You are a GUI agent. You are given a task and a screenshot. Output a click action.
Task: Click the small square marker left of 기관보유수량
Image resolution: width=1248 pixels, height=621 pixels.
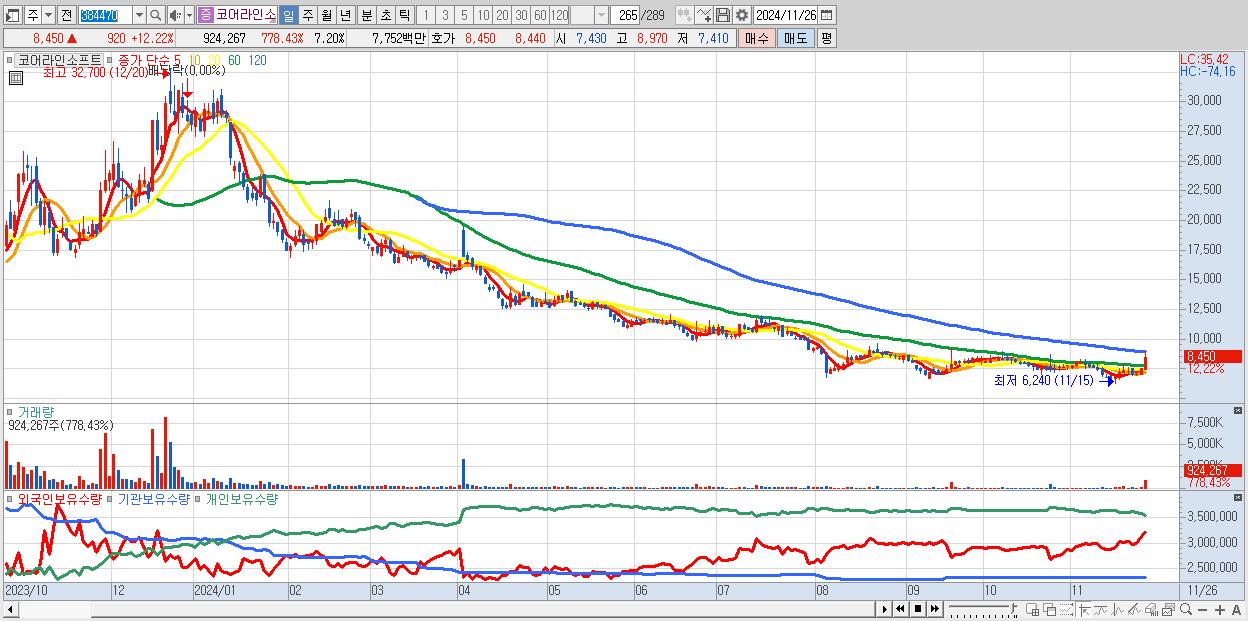pyautogui.click(x=112, y=498)
